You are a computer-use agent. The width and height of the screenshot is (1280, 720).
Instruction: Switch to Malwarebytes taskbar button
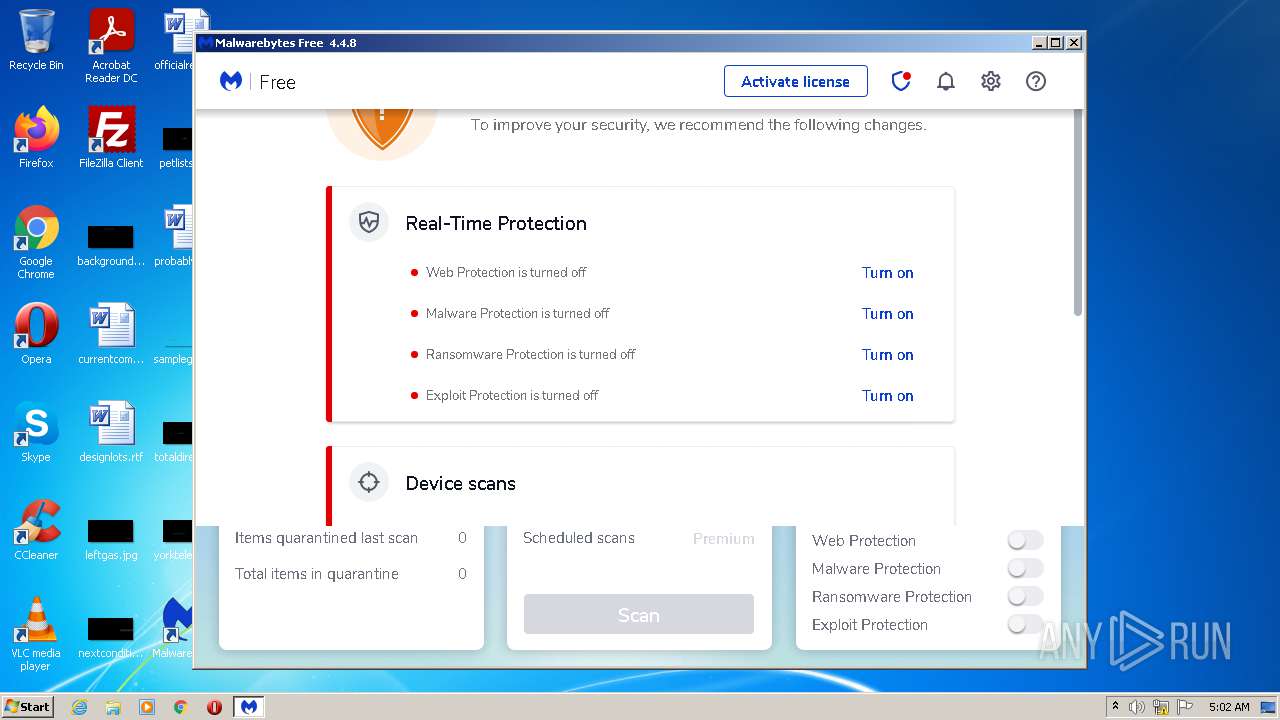click(x=249, y=707)
